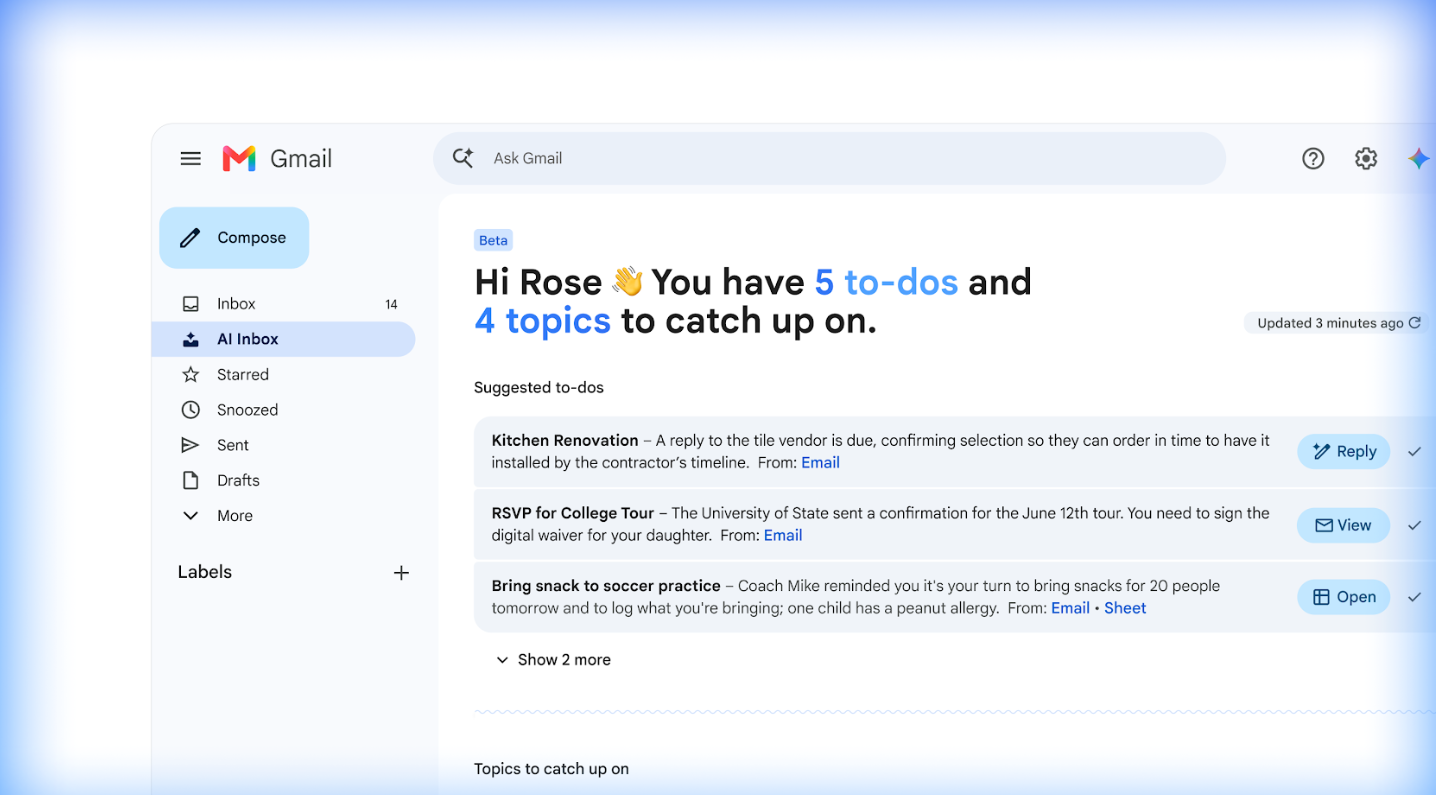Mark soccer practice snack to-do as done
The height and width of the screenshot is (795, 1436).
pyautogui.click(x=1414, y=597)
